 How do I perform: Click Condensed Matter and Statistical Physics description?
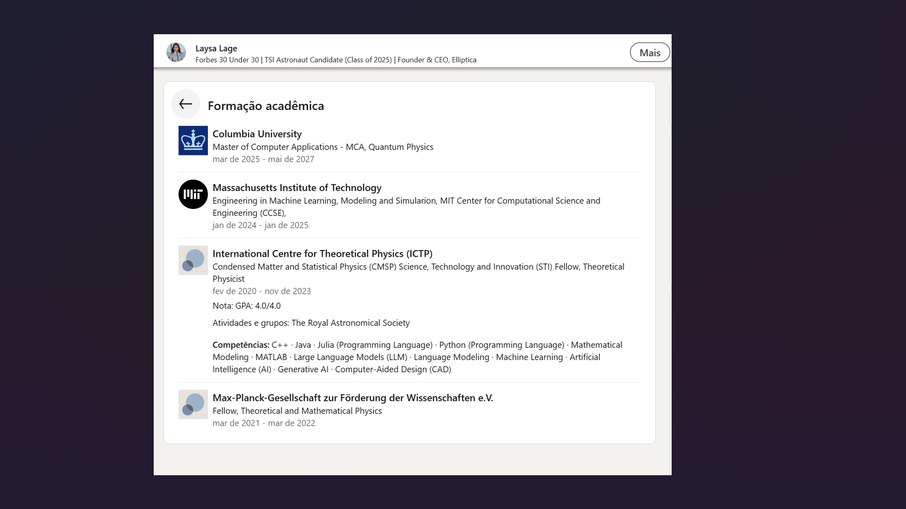coord(418,273)
